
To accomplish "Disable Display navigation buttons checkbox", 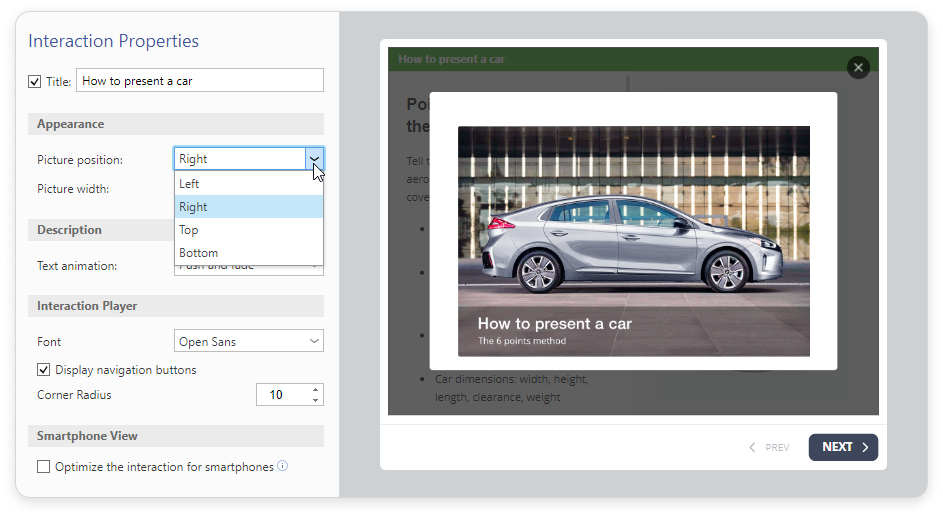I will point(44,370).
